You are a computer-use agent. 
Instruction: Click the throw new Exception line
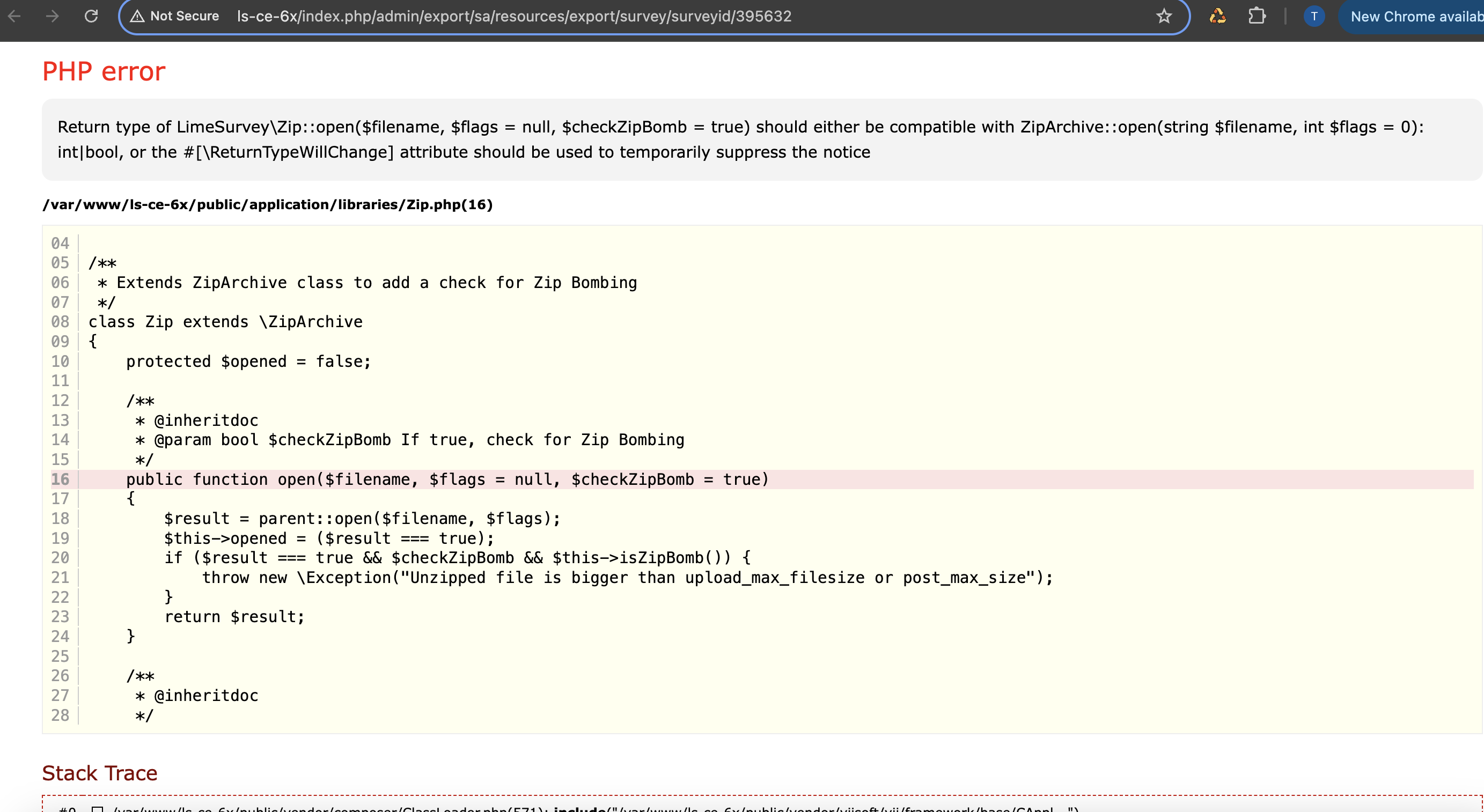627,577
